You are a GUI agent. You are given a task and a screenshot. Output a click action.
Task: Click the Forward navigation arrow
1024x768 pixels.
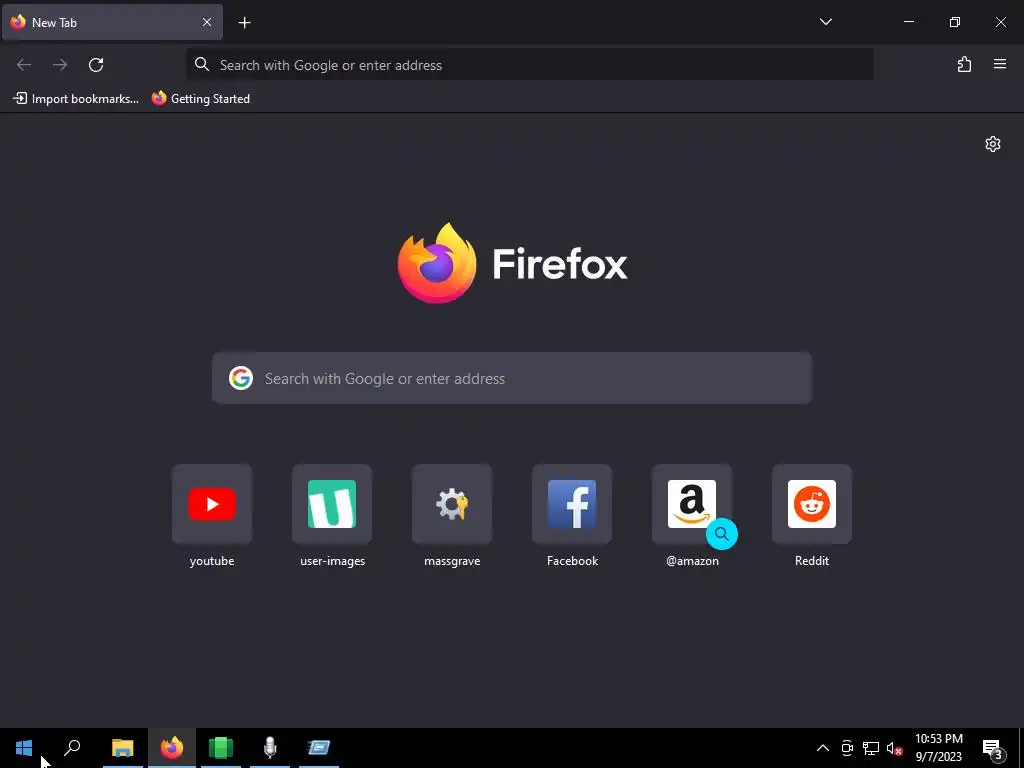pyautogui.click(x=60, y=65)
